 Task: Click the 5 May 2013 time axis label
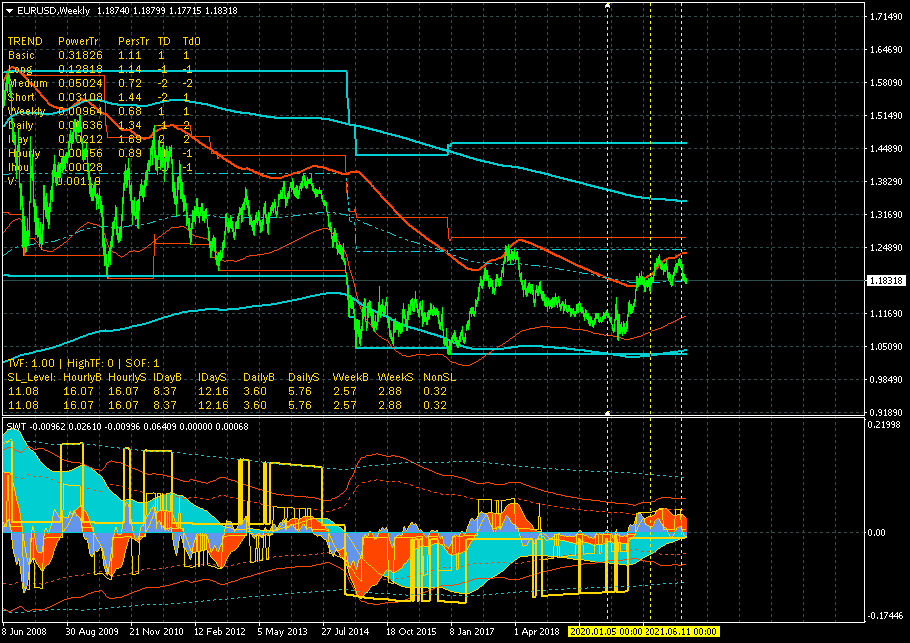283,631
